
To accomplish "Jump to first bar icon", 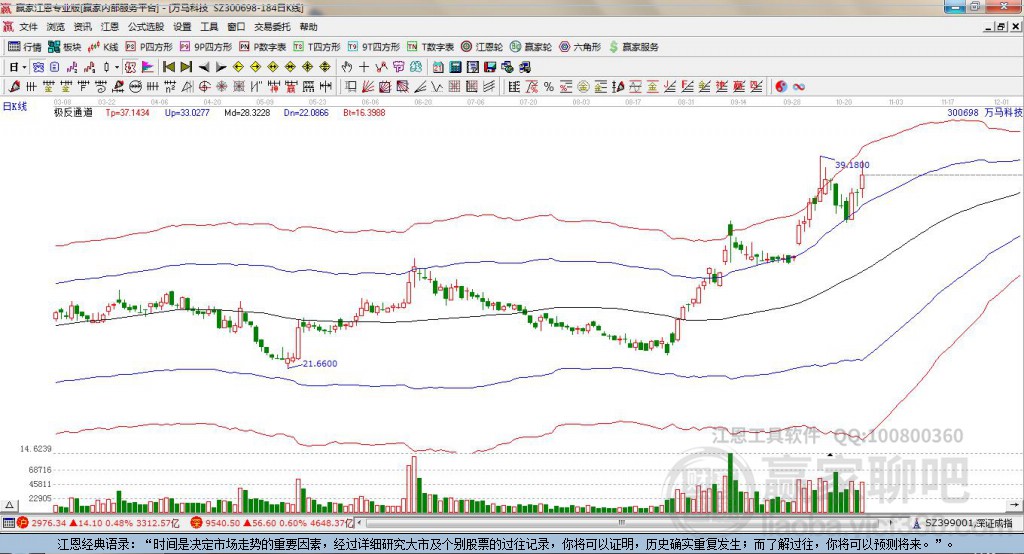I will point(169,67).
